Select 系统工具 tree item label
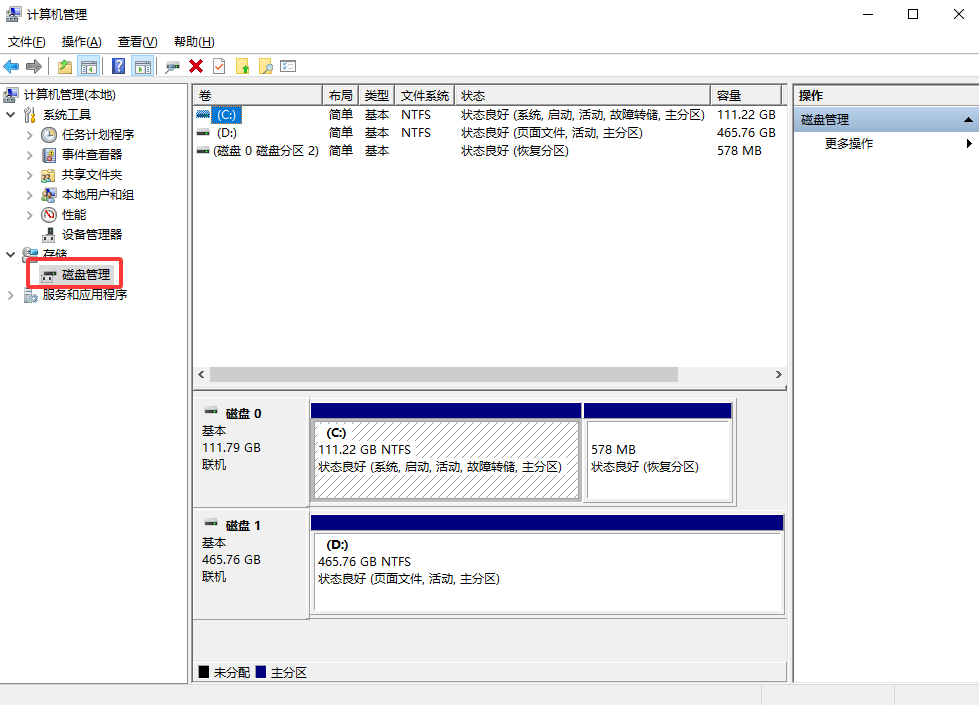 point(67,115)
